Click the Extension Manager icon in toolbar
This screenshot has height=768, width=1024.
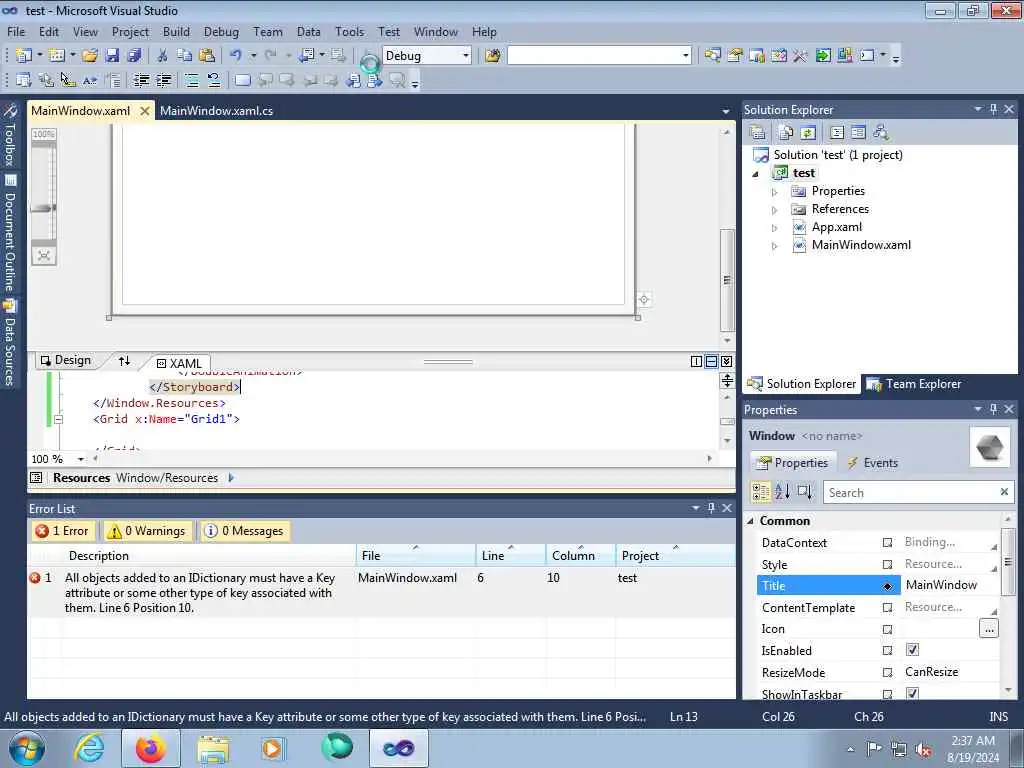(x=844, y=56)
